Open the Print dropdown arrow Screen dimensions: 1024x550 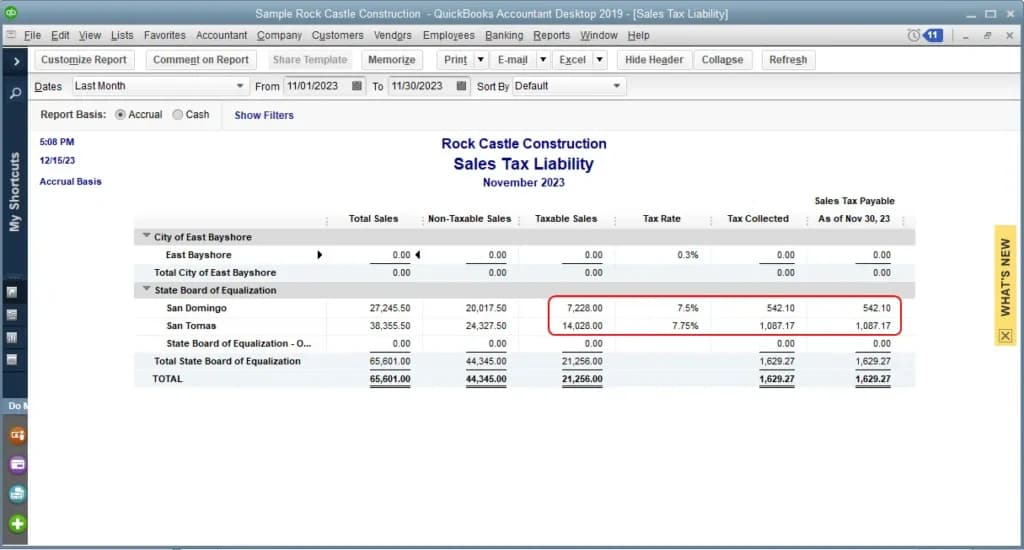(x=481, y=59)
